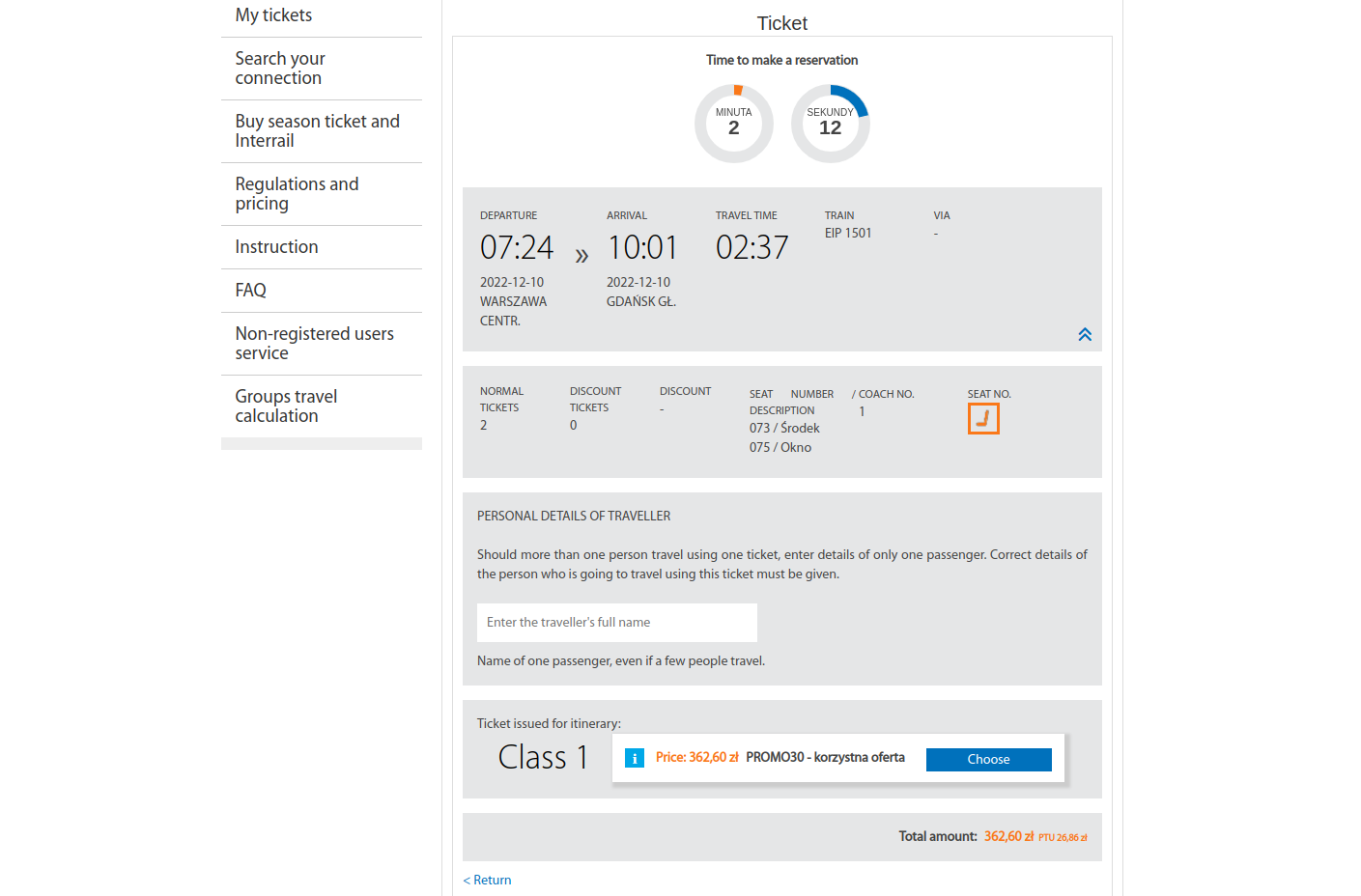Open Regulations and pricing page
Image resolution: width=1361 pixels, height=896 pixels.
[x=297, y=194]
